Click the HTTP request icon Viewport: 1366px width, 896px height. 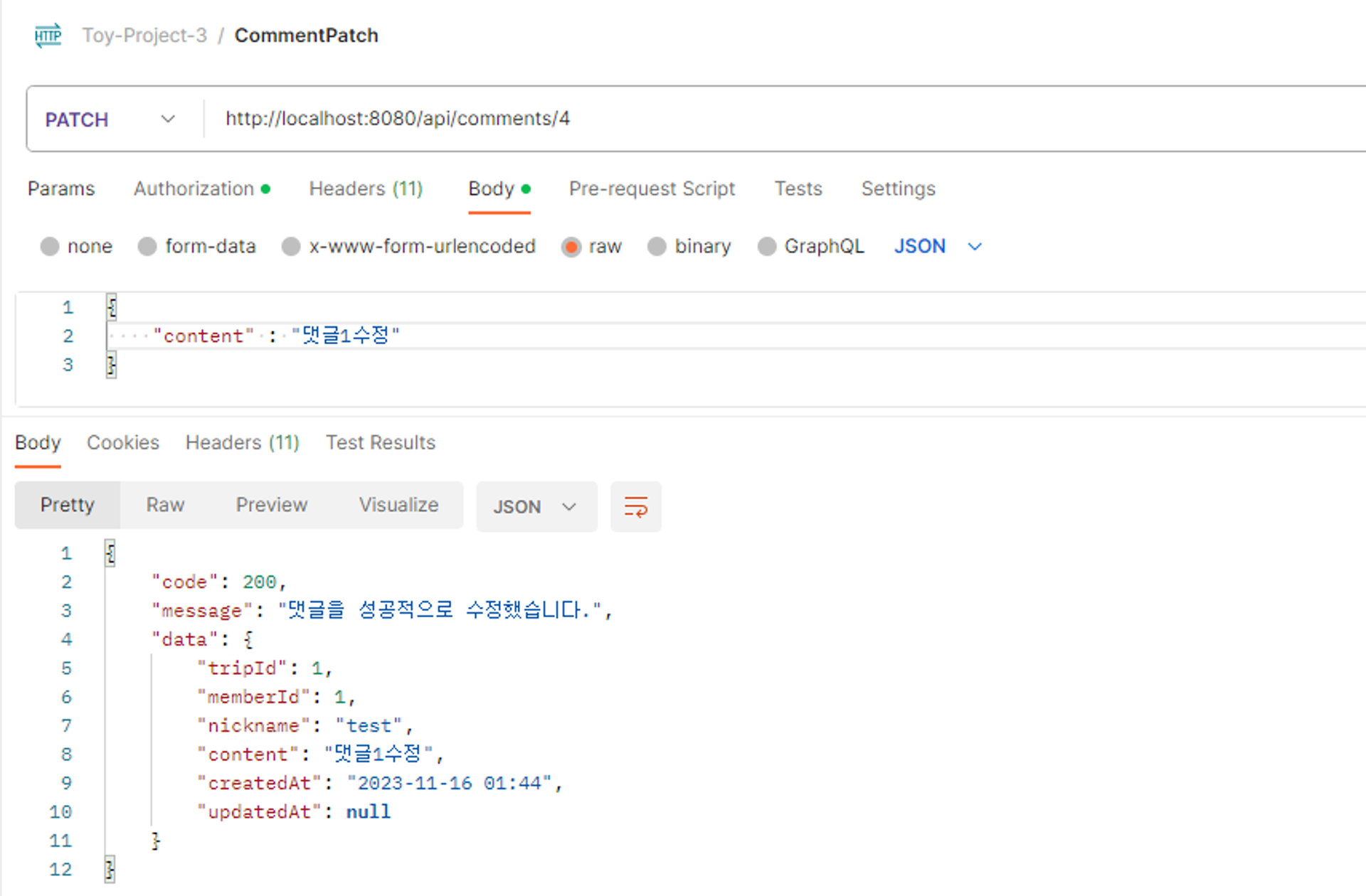[48, 35]
